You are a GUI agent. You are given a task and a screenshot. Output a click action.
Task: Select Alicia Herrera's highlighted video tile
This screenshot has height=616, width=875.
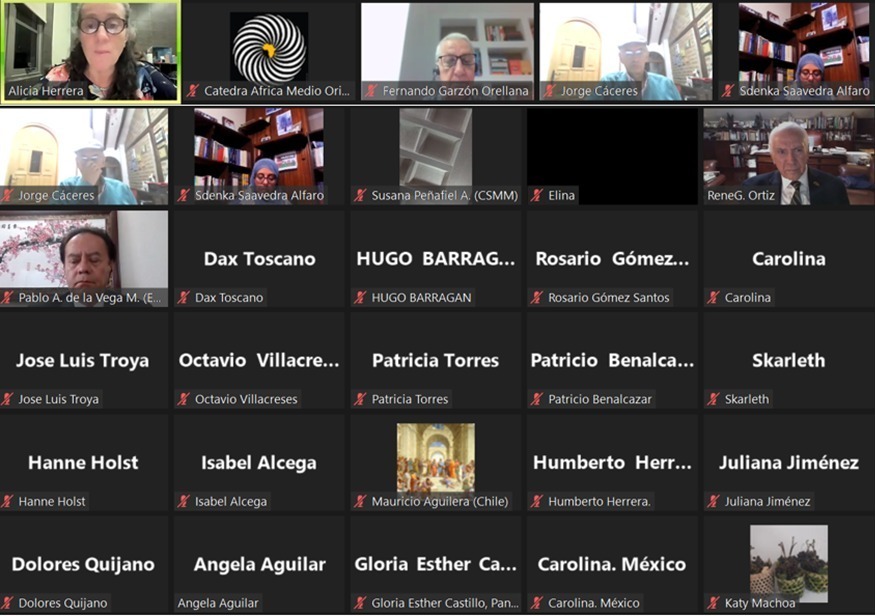point(90,45)
